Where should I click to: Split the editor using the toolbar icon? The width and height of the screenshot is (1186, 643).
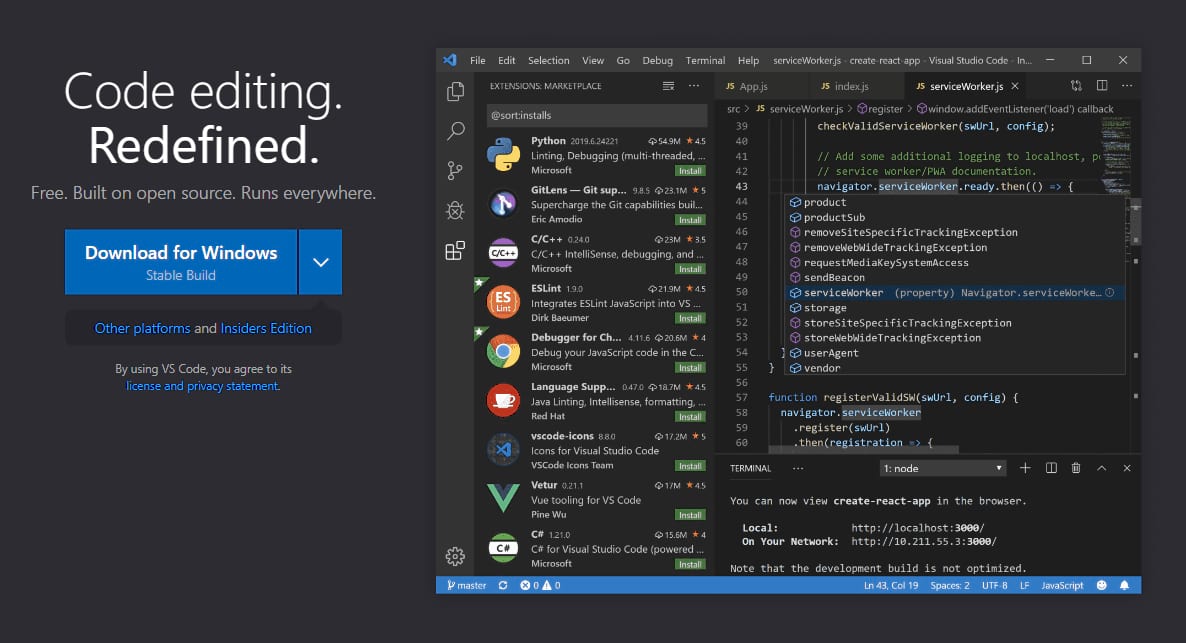(1101, 86)
